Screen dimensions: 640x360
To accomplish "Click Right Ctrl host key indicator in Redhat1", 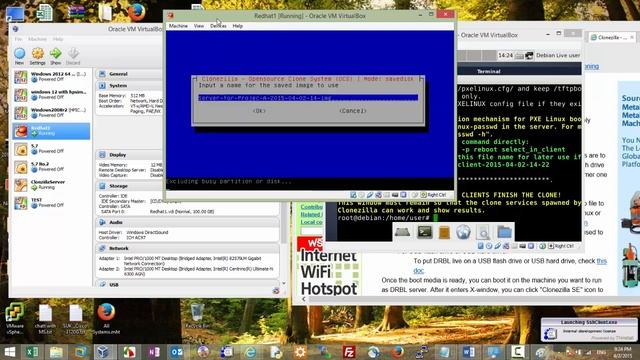I will click(433, 195).
